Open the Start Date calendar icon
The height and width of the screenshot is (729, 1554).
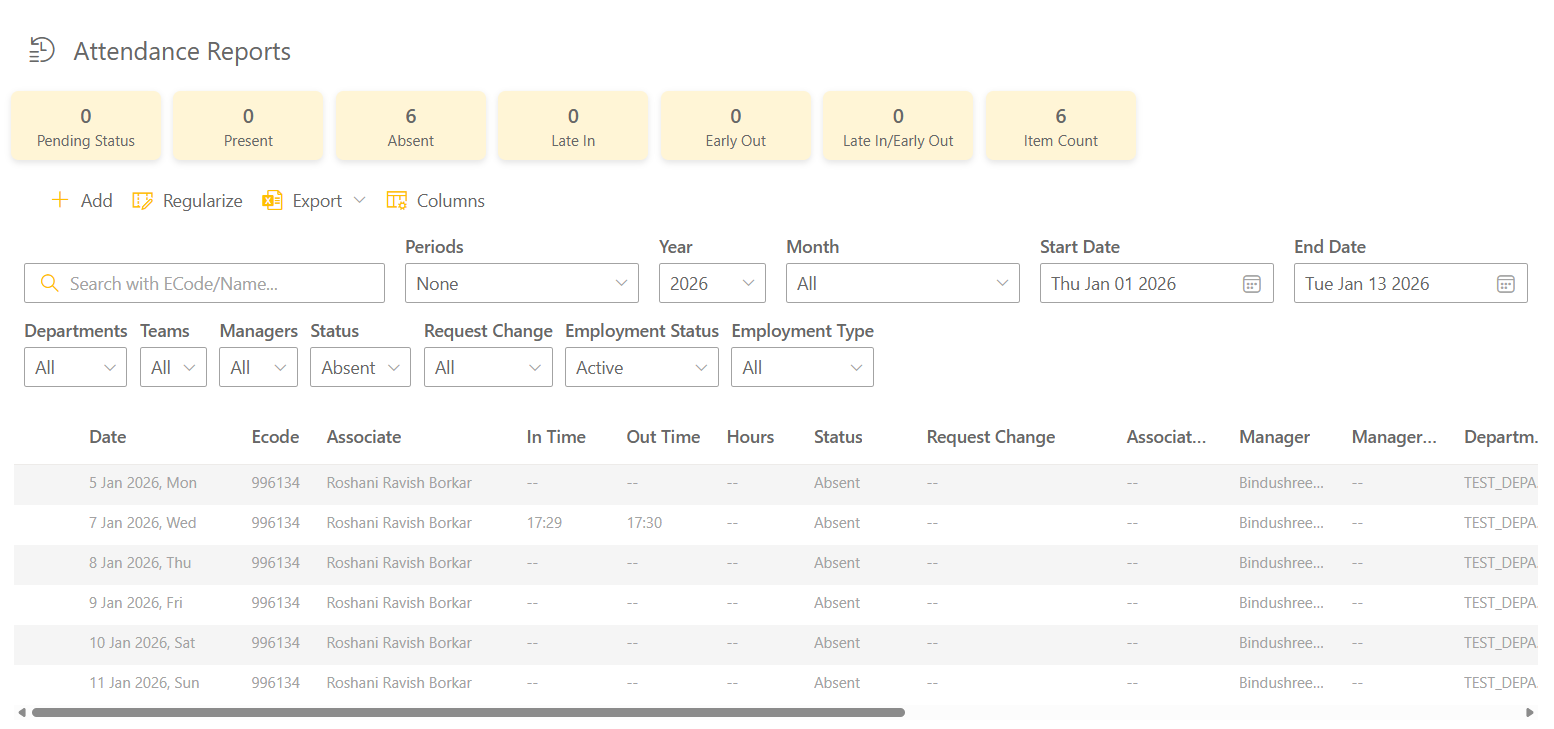tap(1251, 284)
